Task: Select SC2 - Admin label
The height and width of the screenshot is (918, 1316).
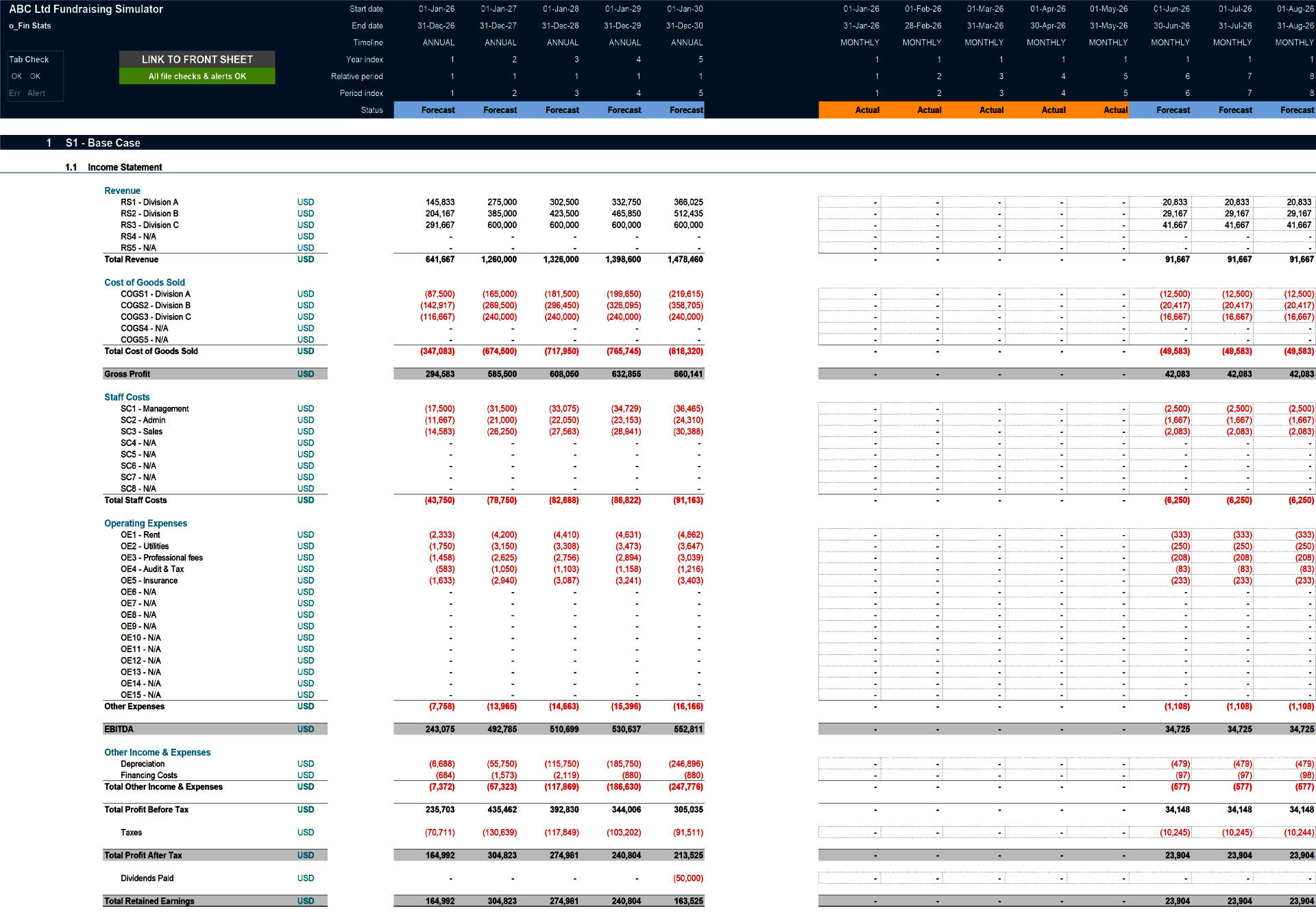Action: point(143,420)
